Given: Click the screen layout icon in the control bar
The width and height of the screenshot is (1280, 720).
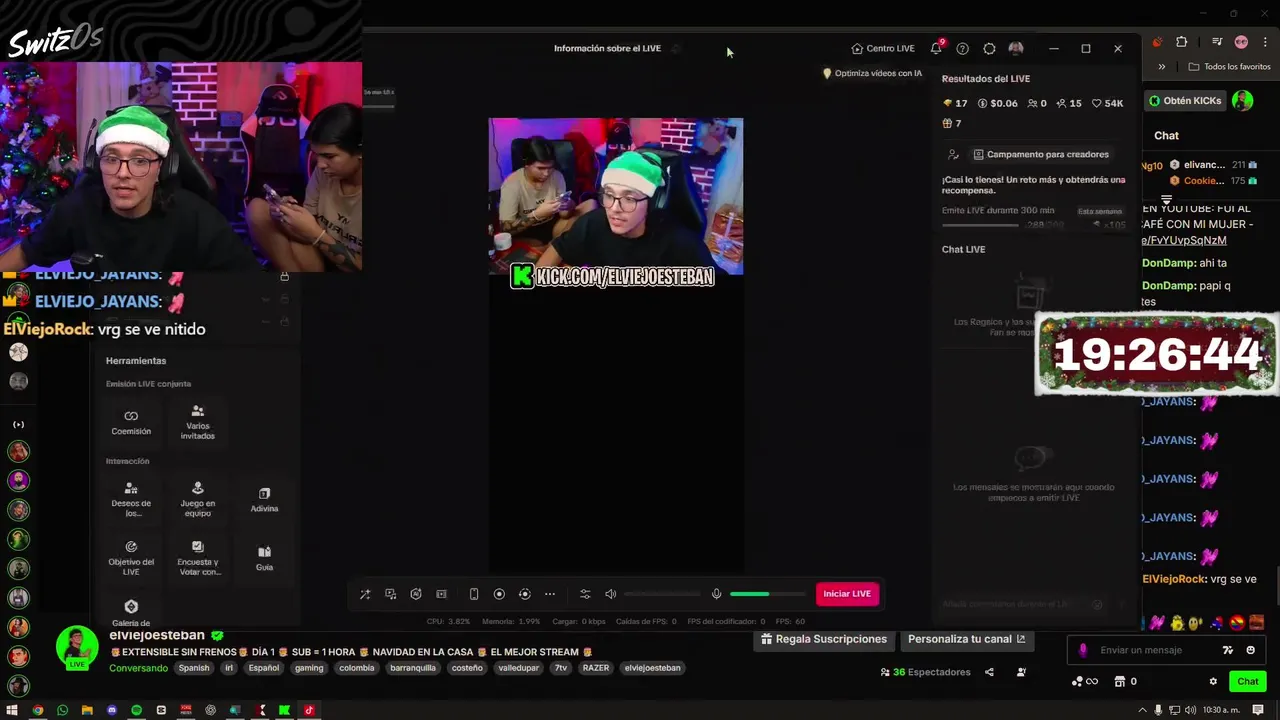Looking at the screenshot, I should tap(441, 594).
